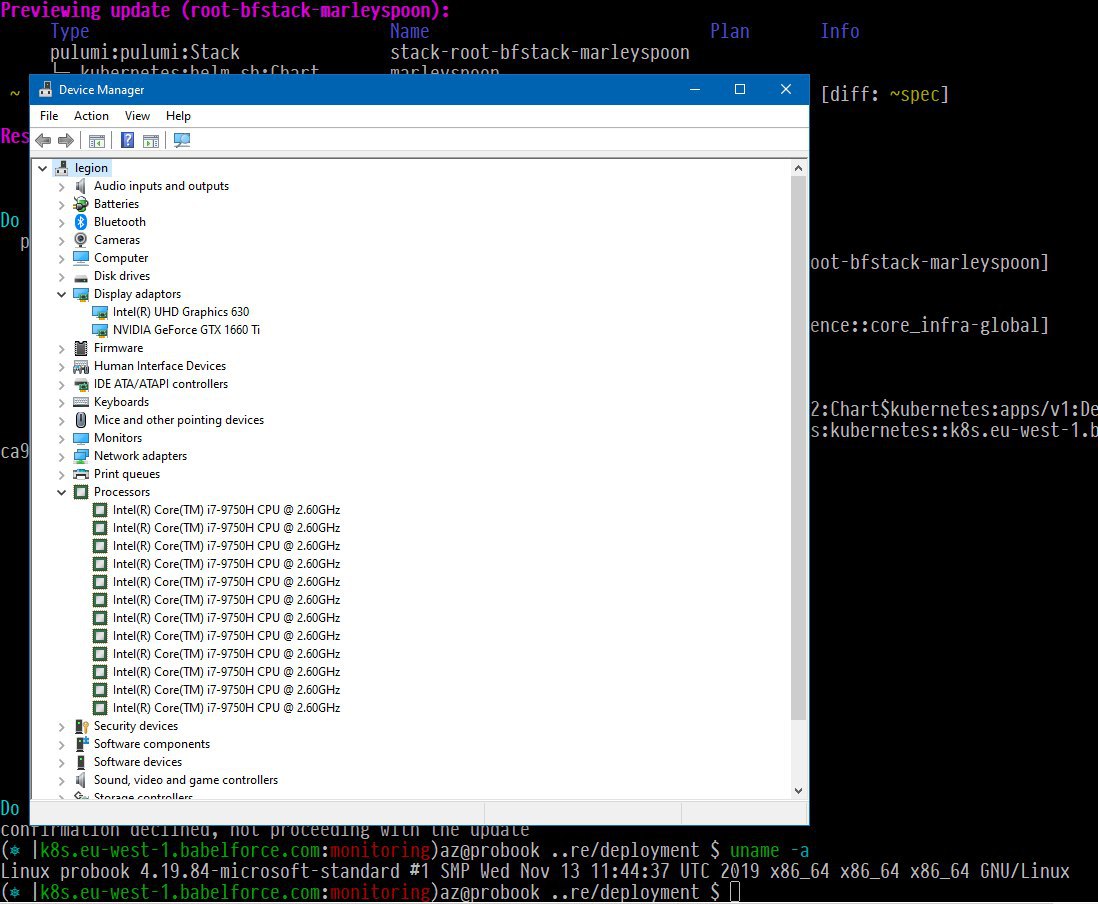Select the Cameras label
The height and width of the screenshot is (904, 1098).
pyautogui.click(x=117, y=240)
